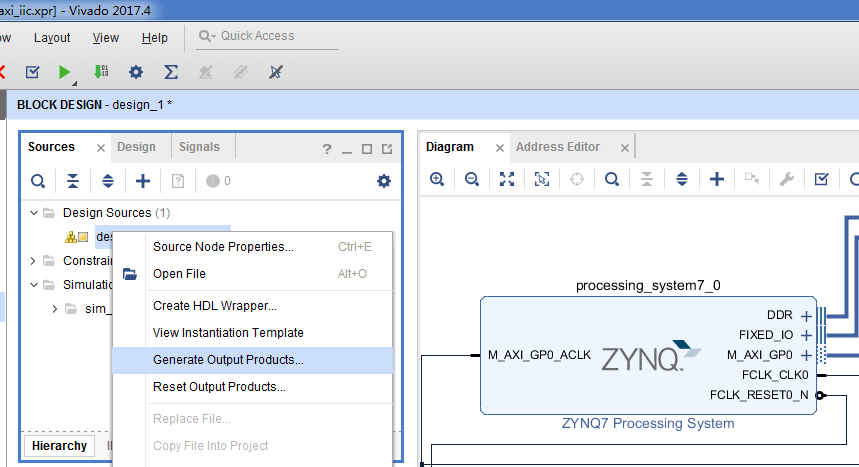Click the Quick Access search field
Screen dimensions: 859x467
pyautogui.click(x=267, y=36)
